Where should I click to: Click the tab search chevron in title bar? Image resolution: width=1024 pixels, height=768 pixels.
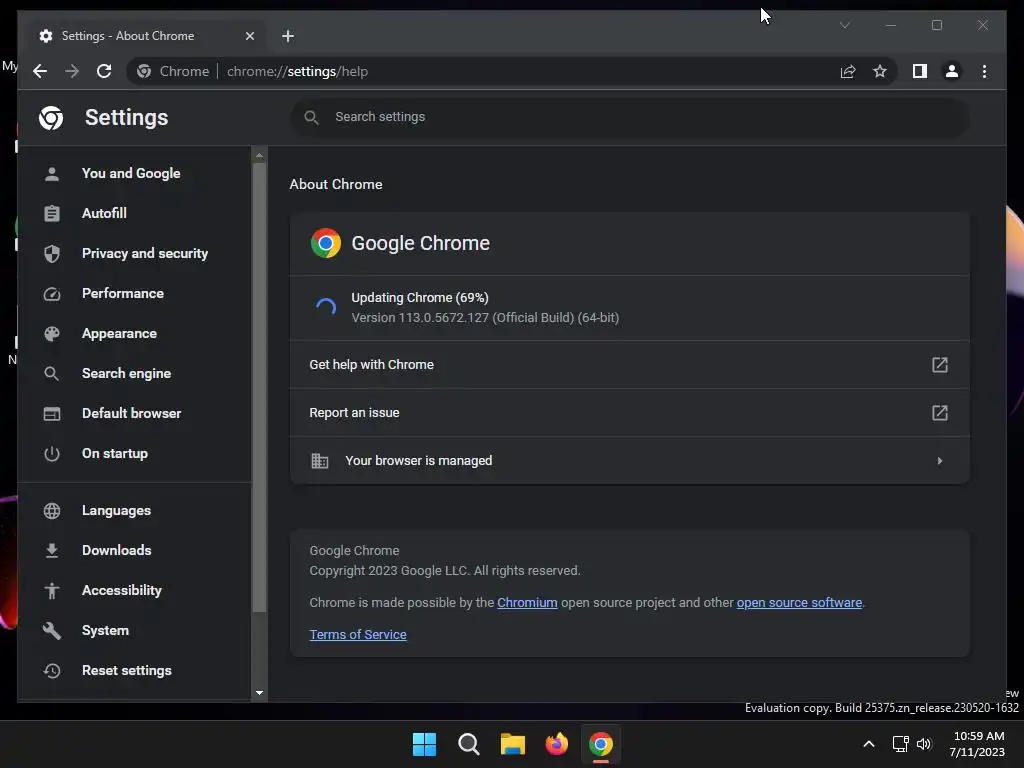click(844, 25)
